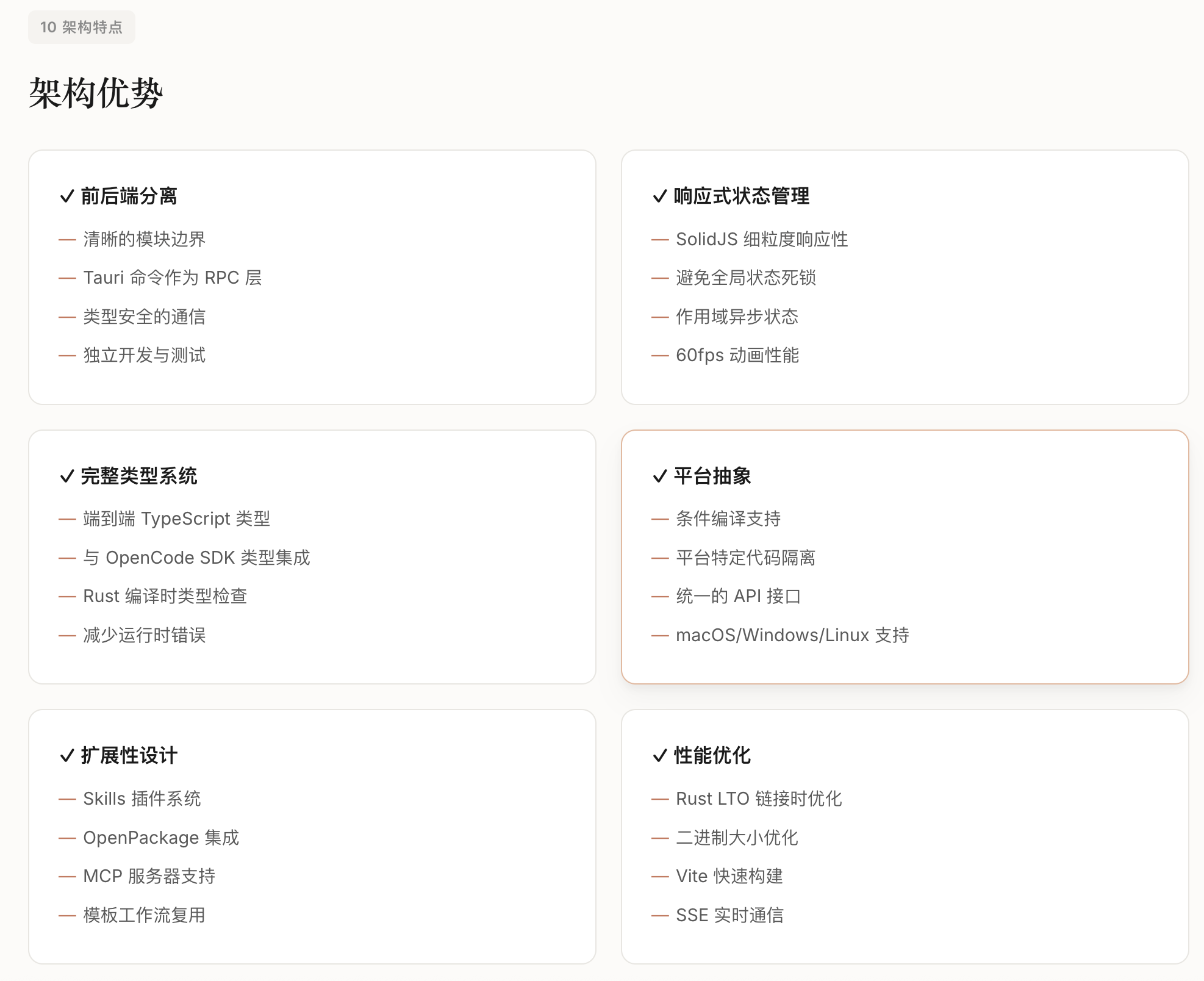Viewport: 1204px width, 981px height.
Task: Click the 端到端 TypeScript 类型 item
Action: pyautogui.click(x=177, y=519)
